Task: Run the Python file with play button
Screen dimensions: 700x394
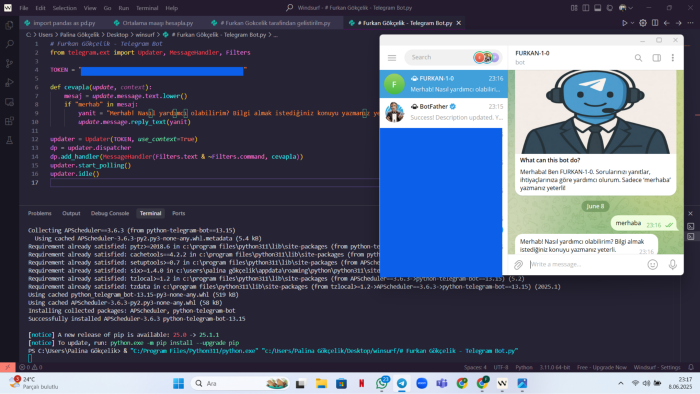Action: click(625, 23)
